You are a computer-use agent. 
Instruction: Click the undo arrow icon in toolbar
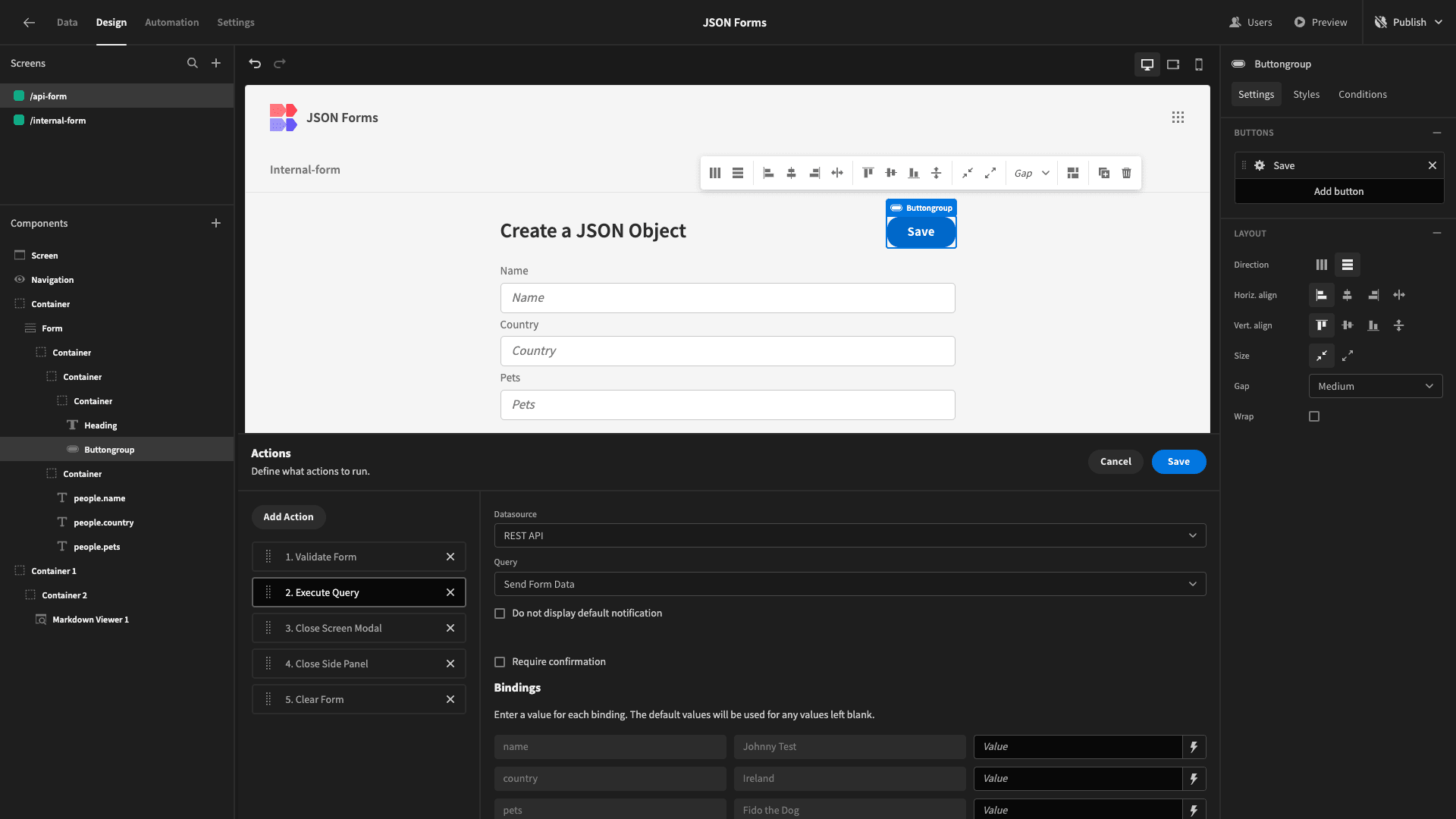tap(255, 63)
